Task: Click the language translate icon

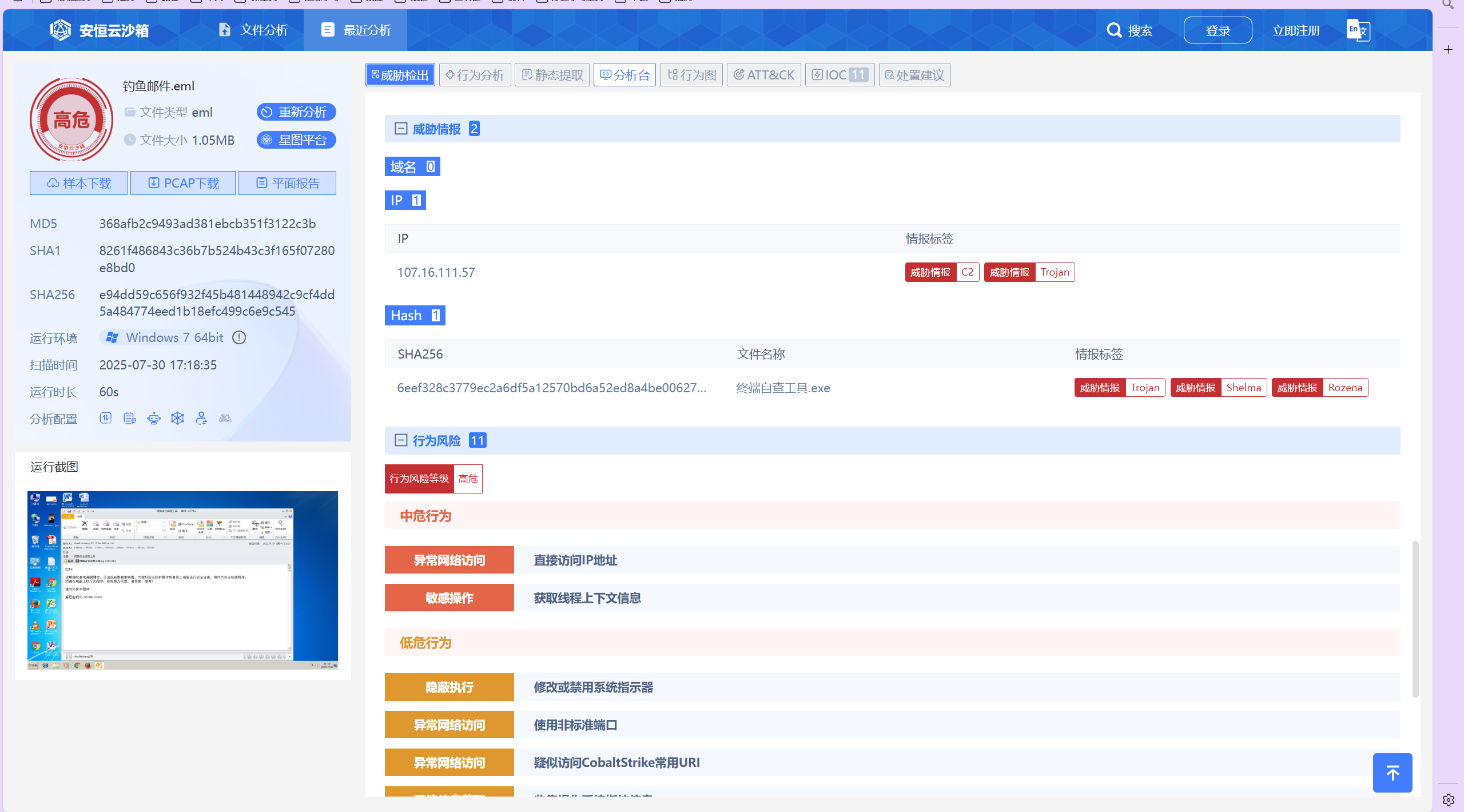Action: pos(1358,30)
